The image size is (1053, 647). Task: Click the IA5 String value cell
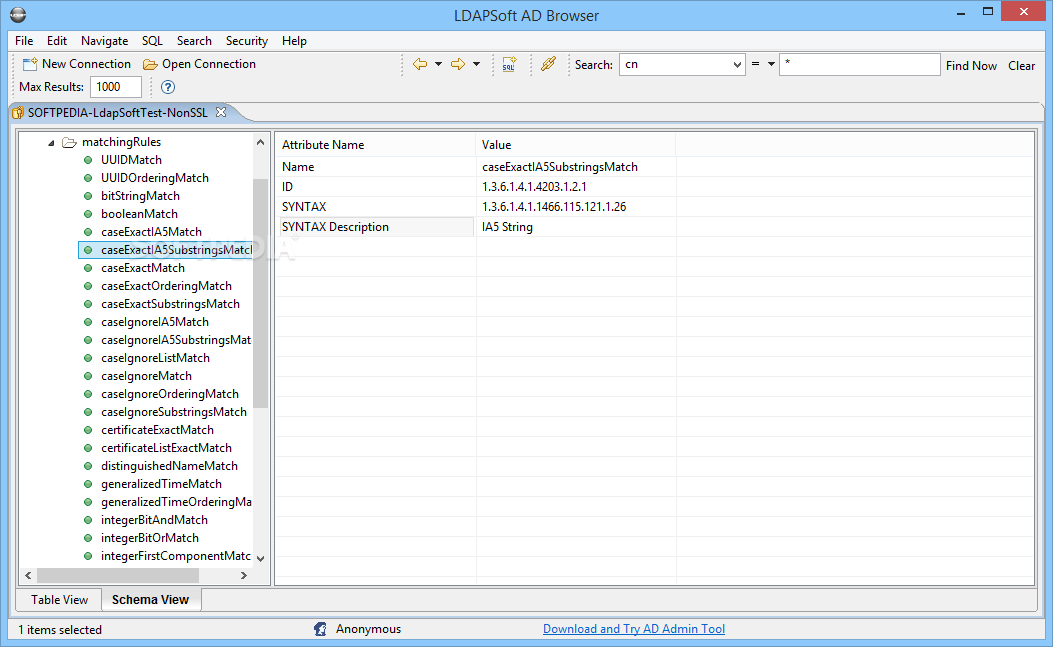tap(576, 227)
